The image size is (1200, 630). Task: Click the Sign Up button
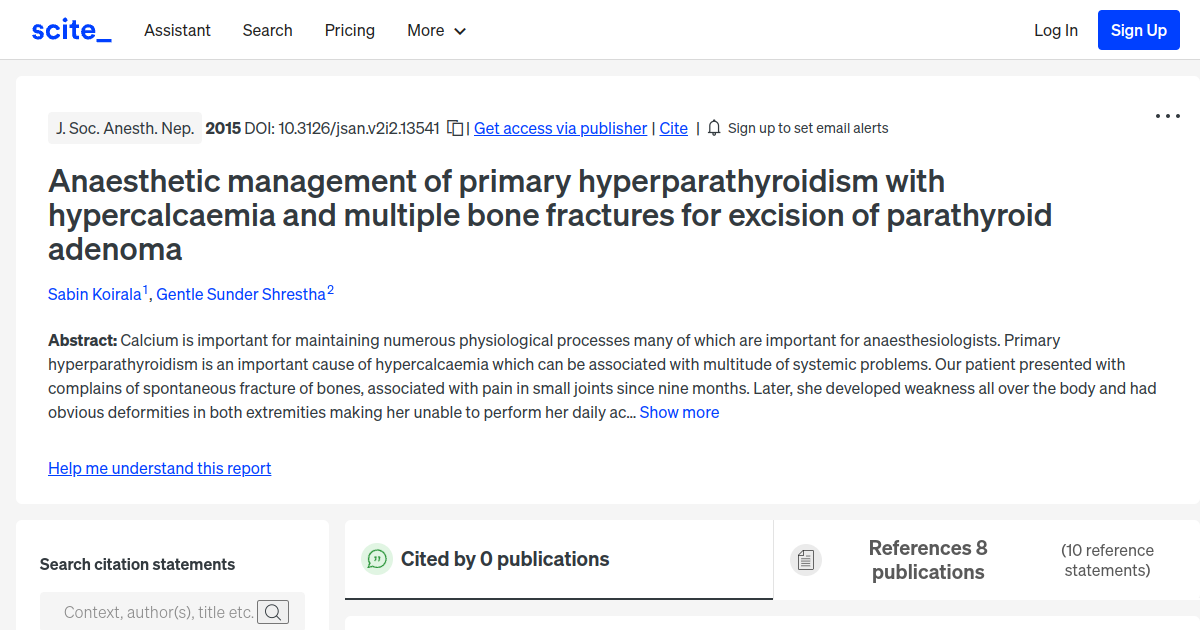1138,29
